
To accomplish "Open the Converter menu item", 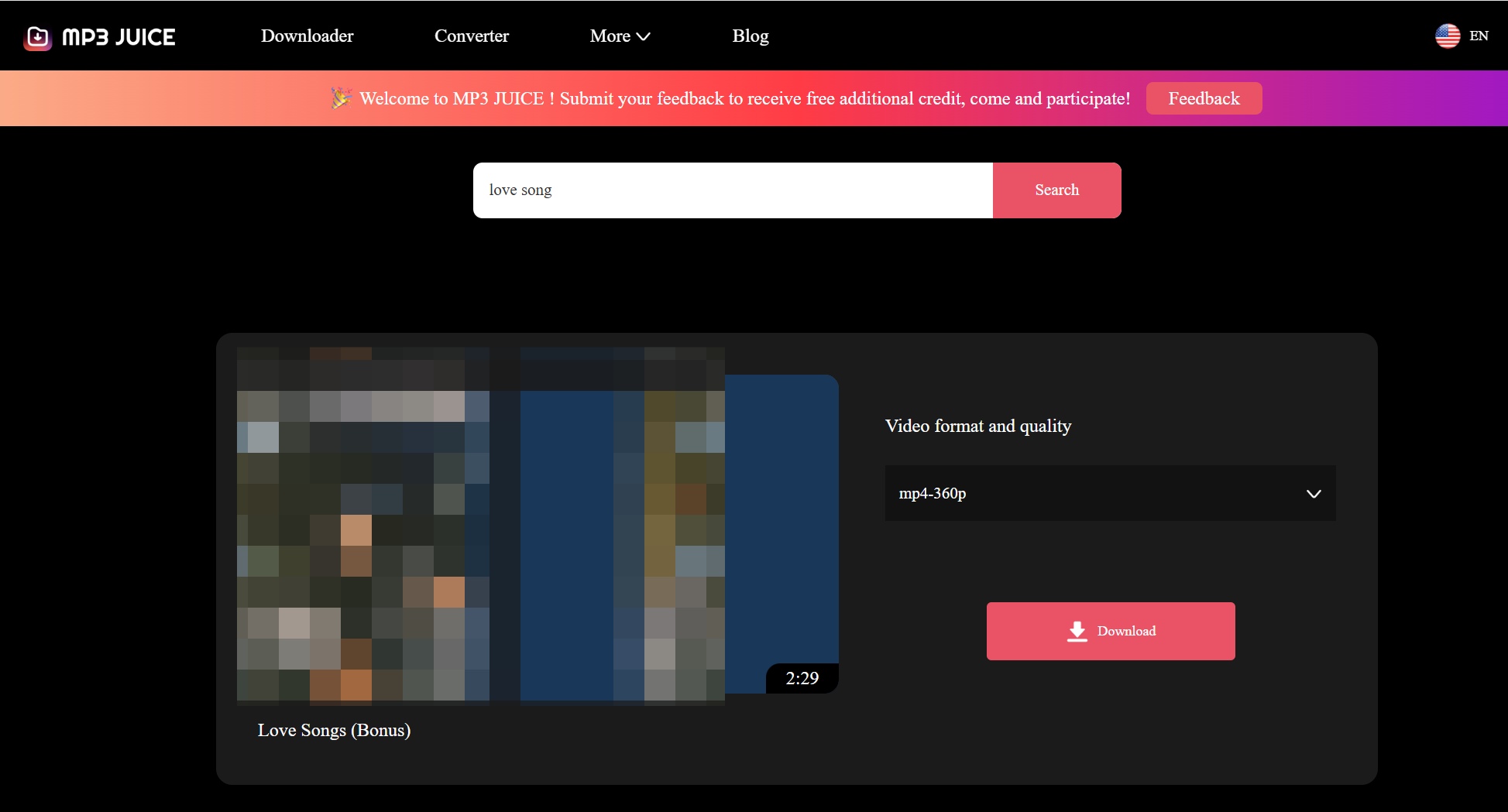I will tap(472, 36).
